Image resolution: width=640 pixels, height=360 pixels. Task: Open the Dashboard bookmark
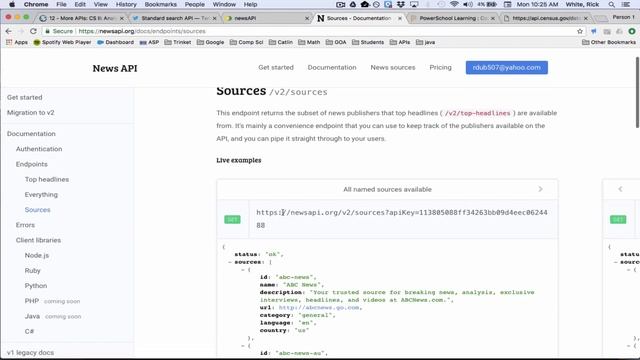pos(116,42)
